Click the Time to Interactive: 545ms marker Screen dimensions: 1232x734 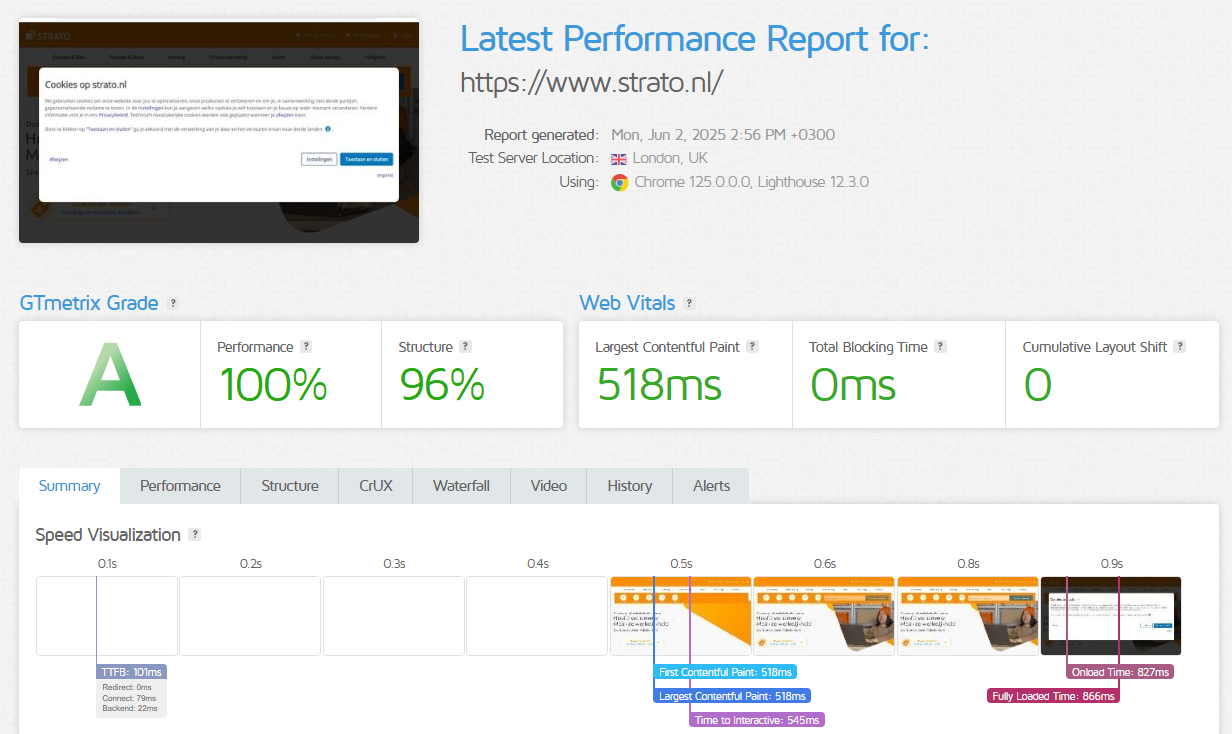(x=757, y=719)
